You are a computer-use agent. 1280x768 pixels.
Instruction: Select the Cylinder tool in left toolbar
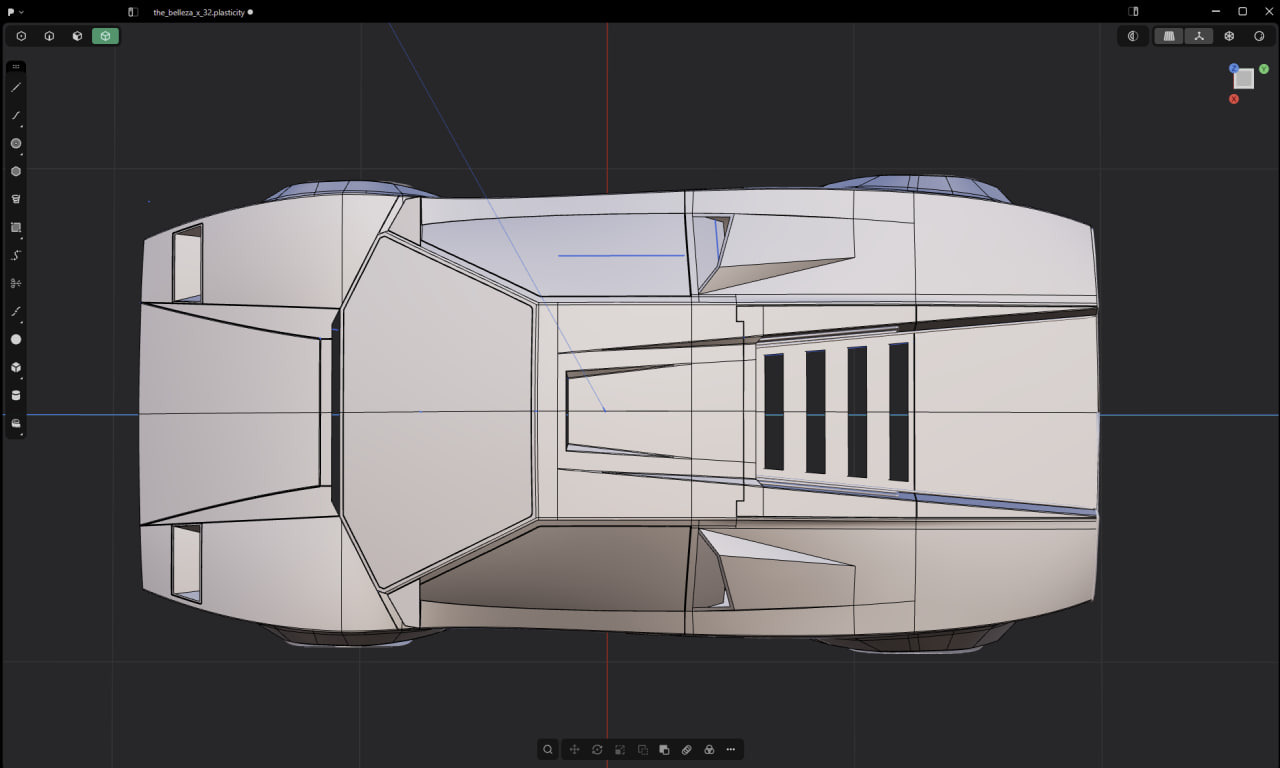pyautogui.click(x=16, y=396)
